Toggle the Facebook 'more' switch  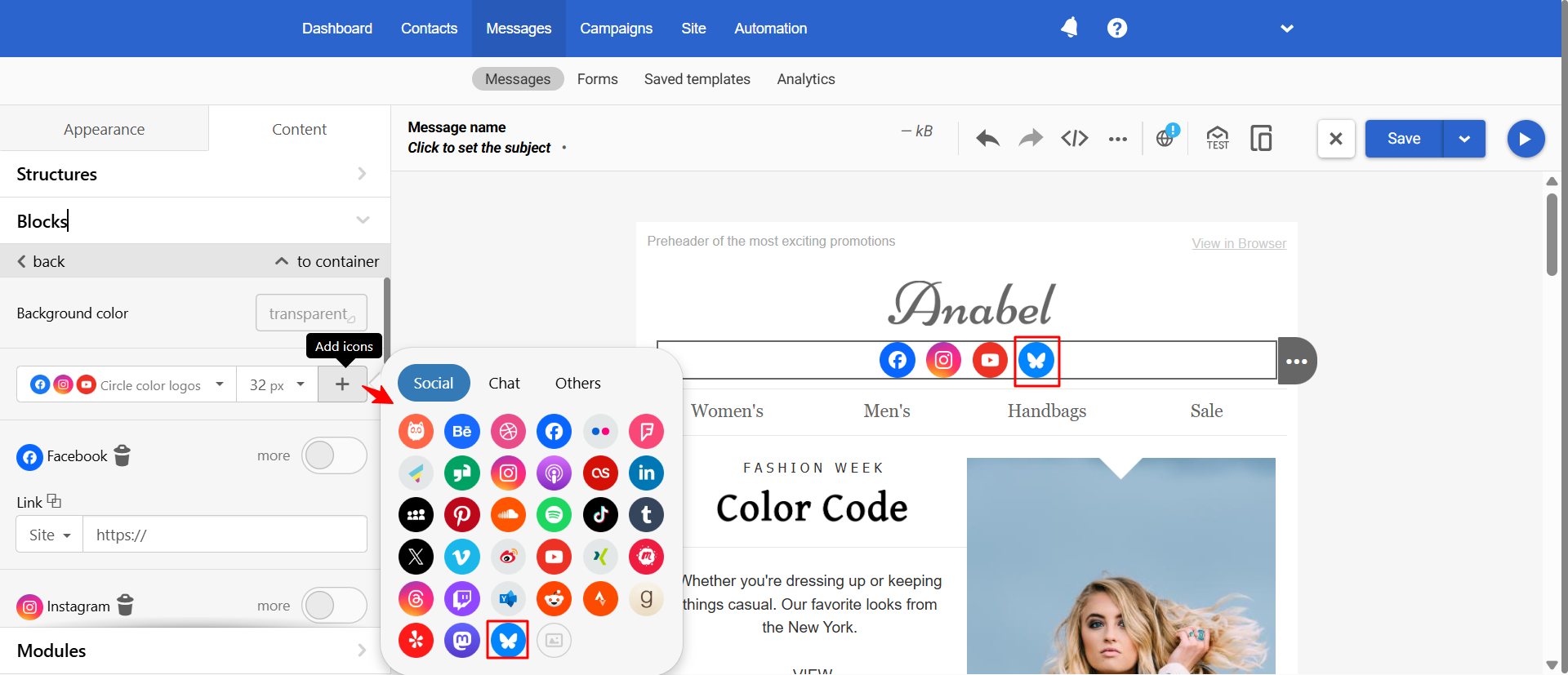click(334, 455)
